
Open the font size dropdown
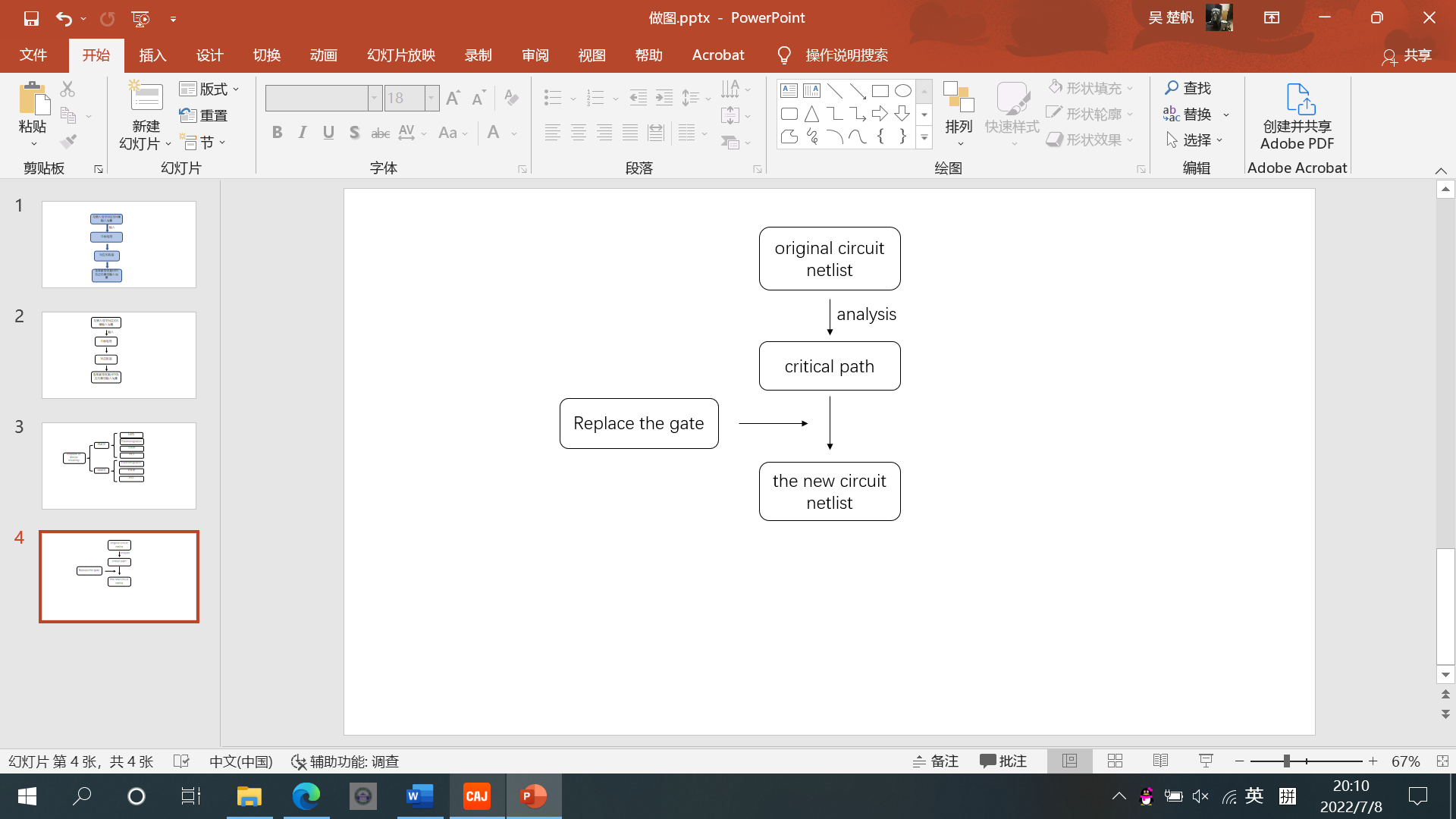tap(431, 98)
